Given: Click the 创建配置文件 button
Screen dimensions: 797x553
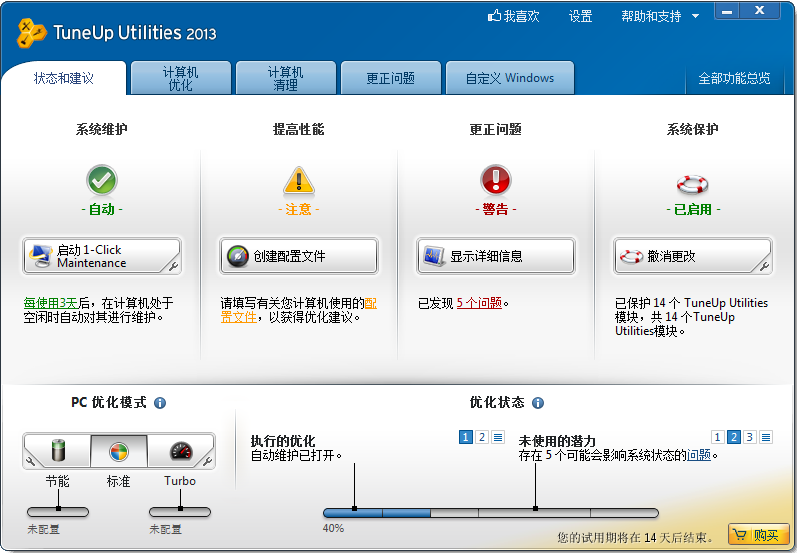Looking at the screenshot, I should click(x=299, y=256).
